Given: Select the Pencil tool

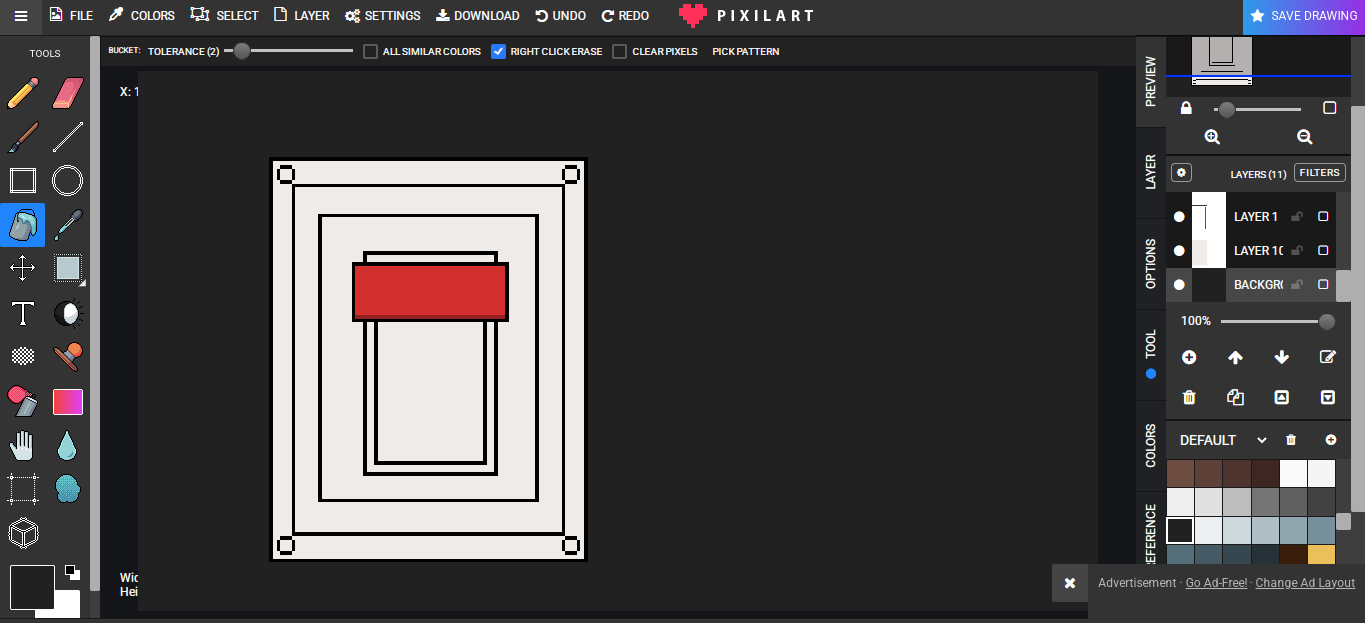Looking at the screenshot, I should pyautogui.click(x=23, y=94).
